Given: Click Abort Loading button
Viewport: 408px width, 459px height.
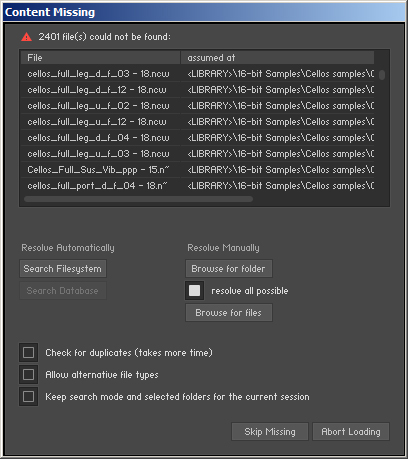Looking at the screenshot, I should (351, 432).
